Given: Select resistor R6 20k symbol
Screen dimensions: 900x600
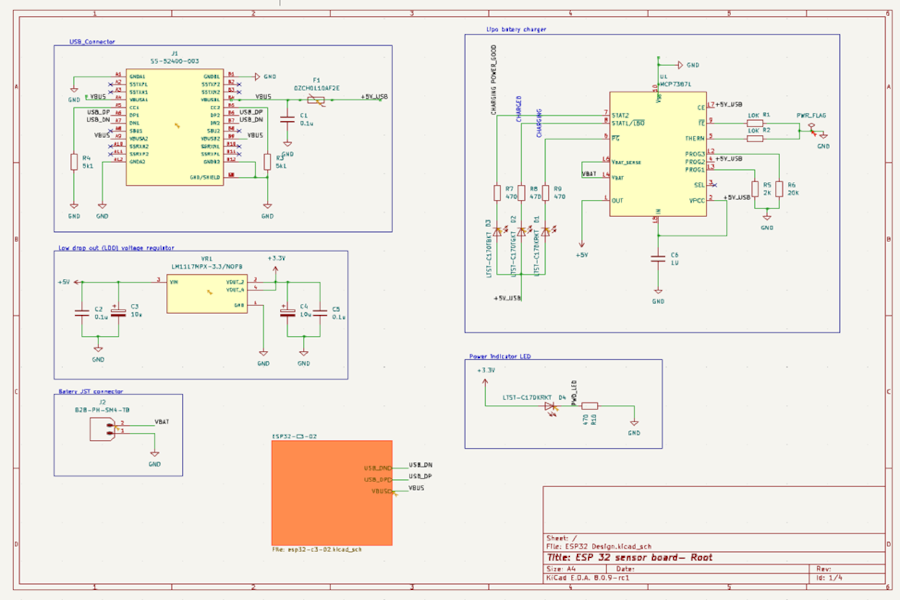Looking at the screenshot, I should 779,189.
